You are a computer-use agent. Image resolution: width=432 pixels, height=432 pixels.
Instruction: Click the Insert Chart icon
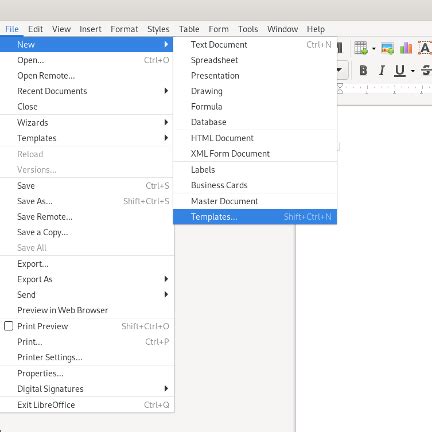tap(406, 48)
